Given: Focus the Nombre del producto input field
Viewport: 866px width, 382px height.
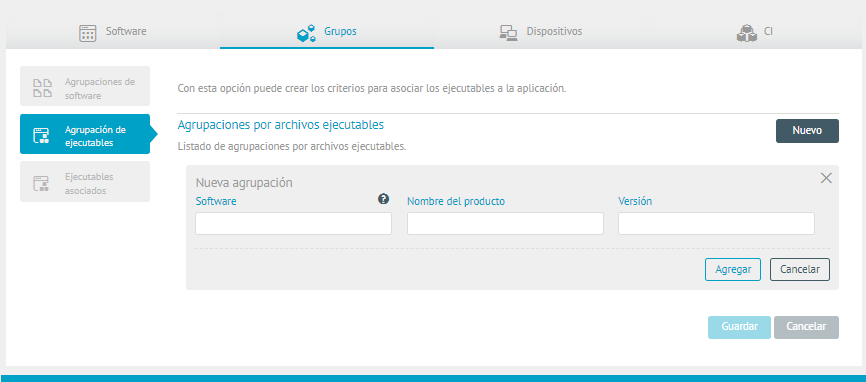Looking at the screenshot, I should [505, 224].
